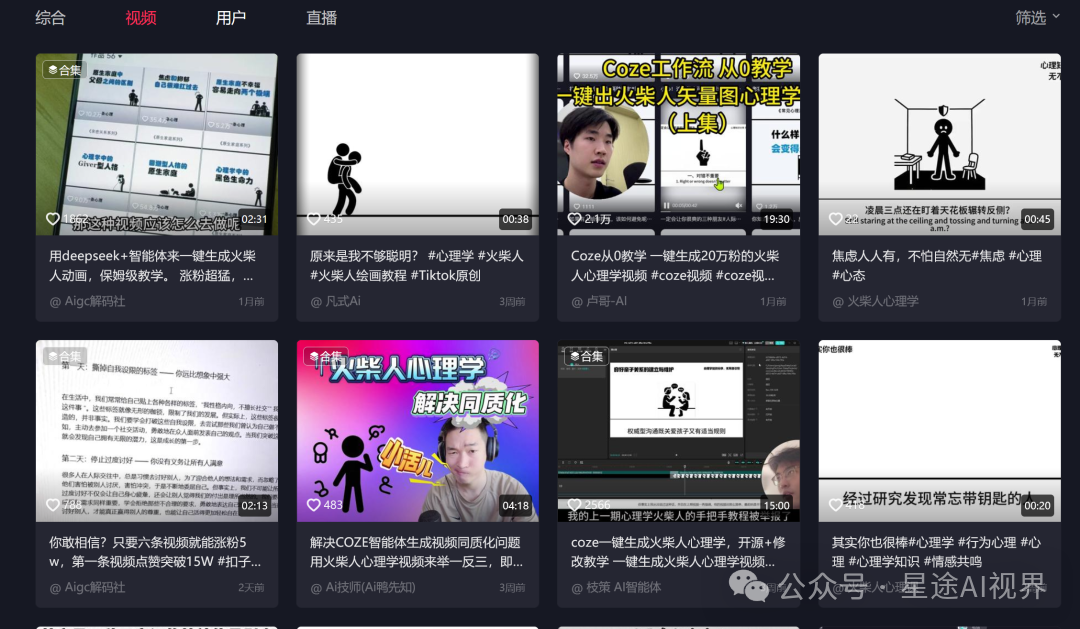Click the 00:38 duration badge

point(515,219)
